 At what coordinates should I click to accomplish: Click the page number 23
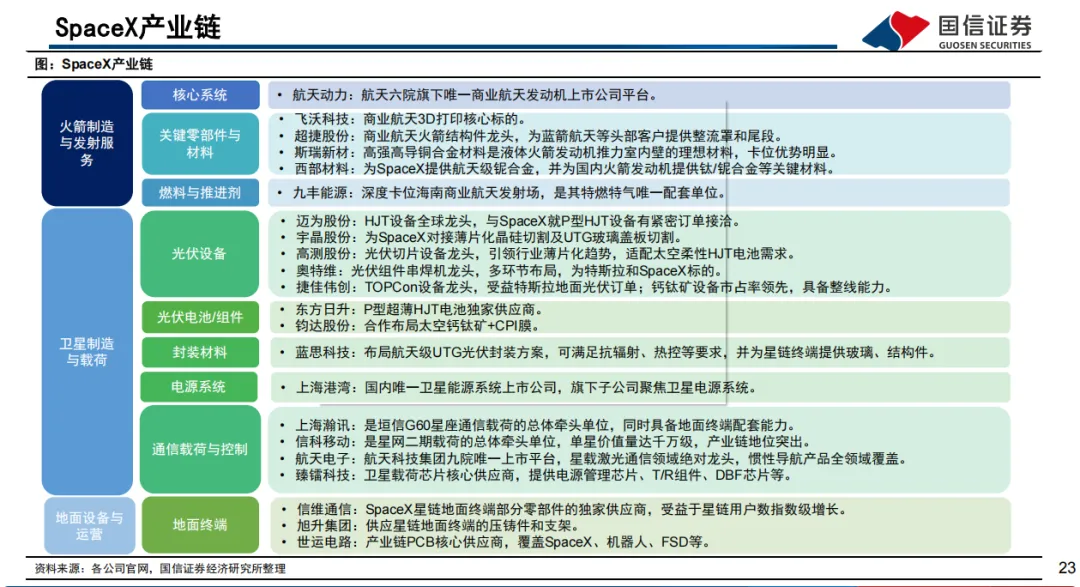coord(1067,568)
